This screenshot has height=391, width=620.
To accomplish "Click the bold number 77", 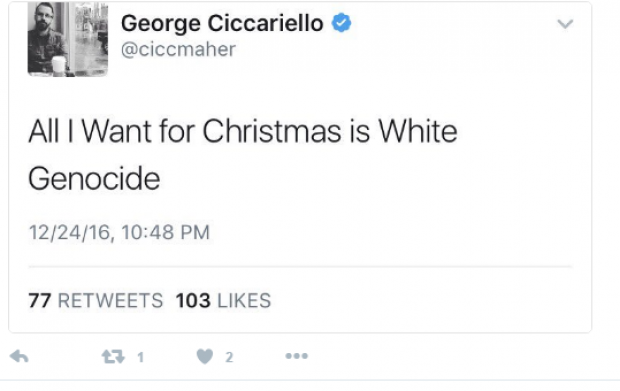I will click(40, 300).
